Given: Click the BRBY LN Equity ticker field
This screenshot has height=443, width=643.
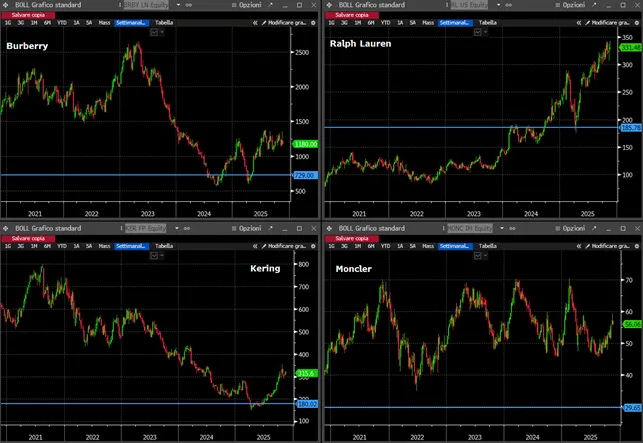Looking at the screenshot, I should coord(146,5).
